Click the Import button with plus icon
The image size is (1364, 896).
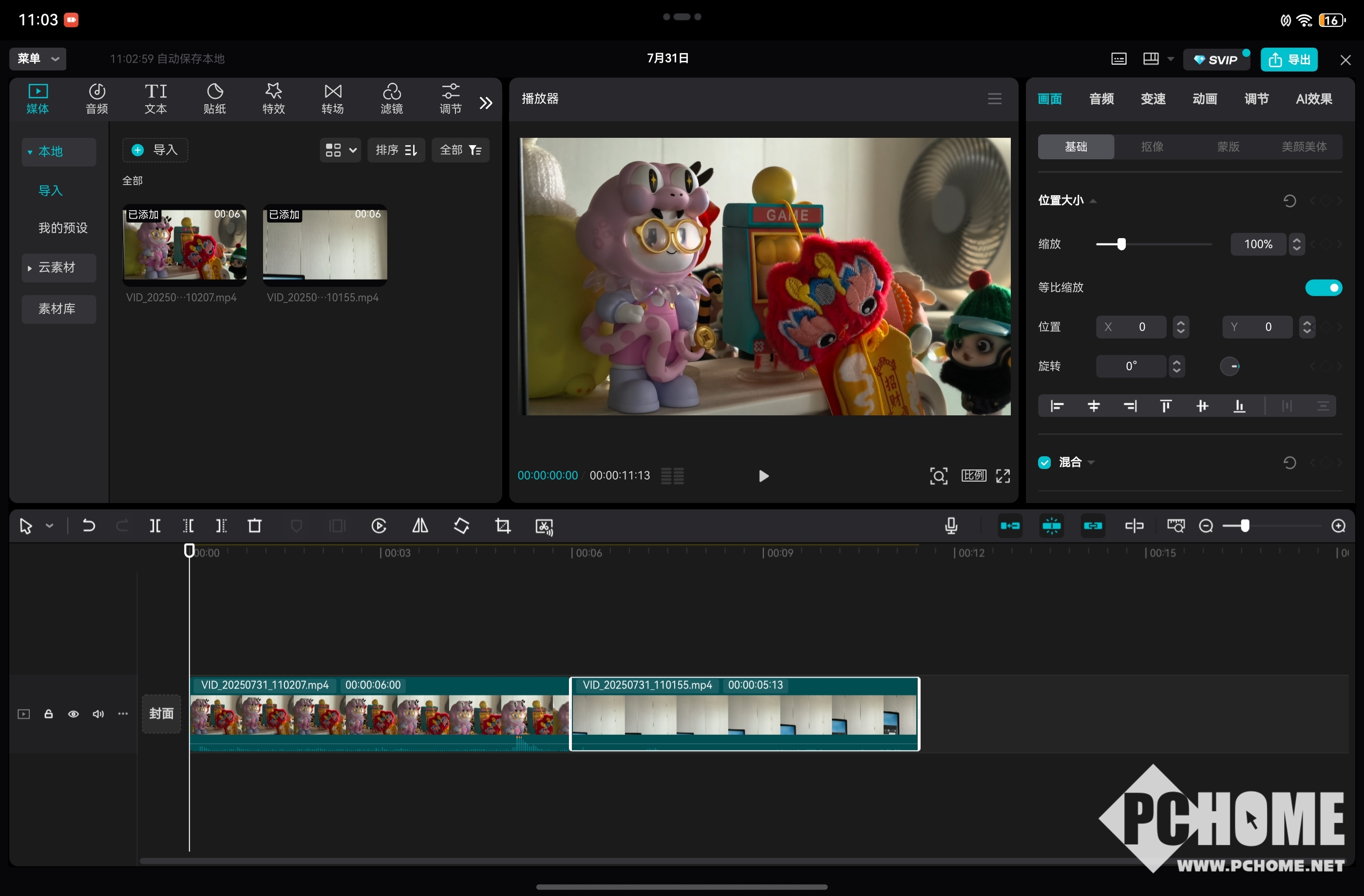point(155,150)
